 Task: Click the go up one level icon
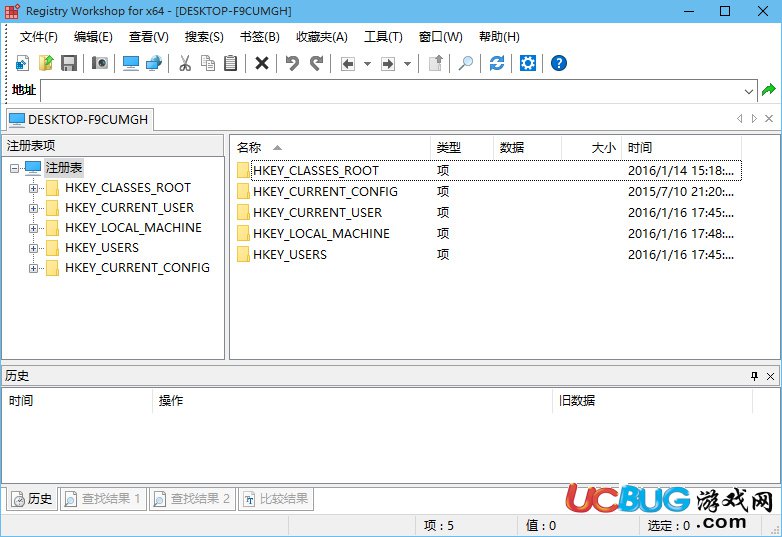(435, 63)
